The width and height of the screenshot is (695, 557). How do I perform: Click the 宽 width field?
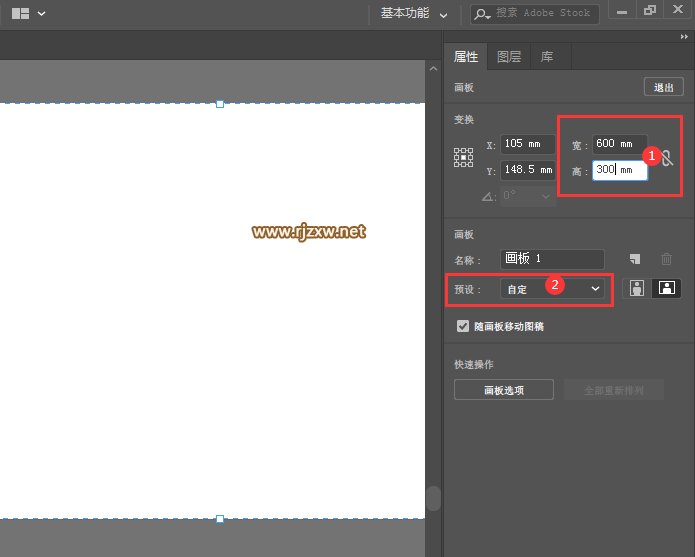[620, 144]
